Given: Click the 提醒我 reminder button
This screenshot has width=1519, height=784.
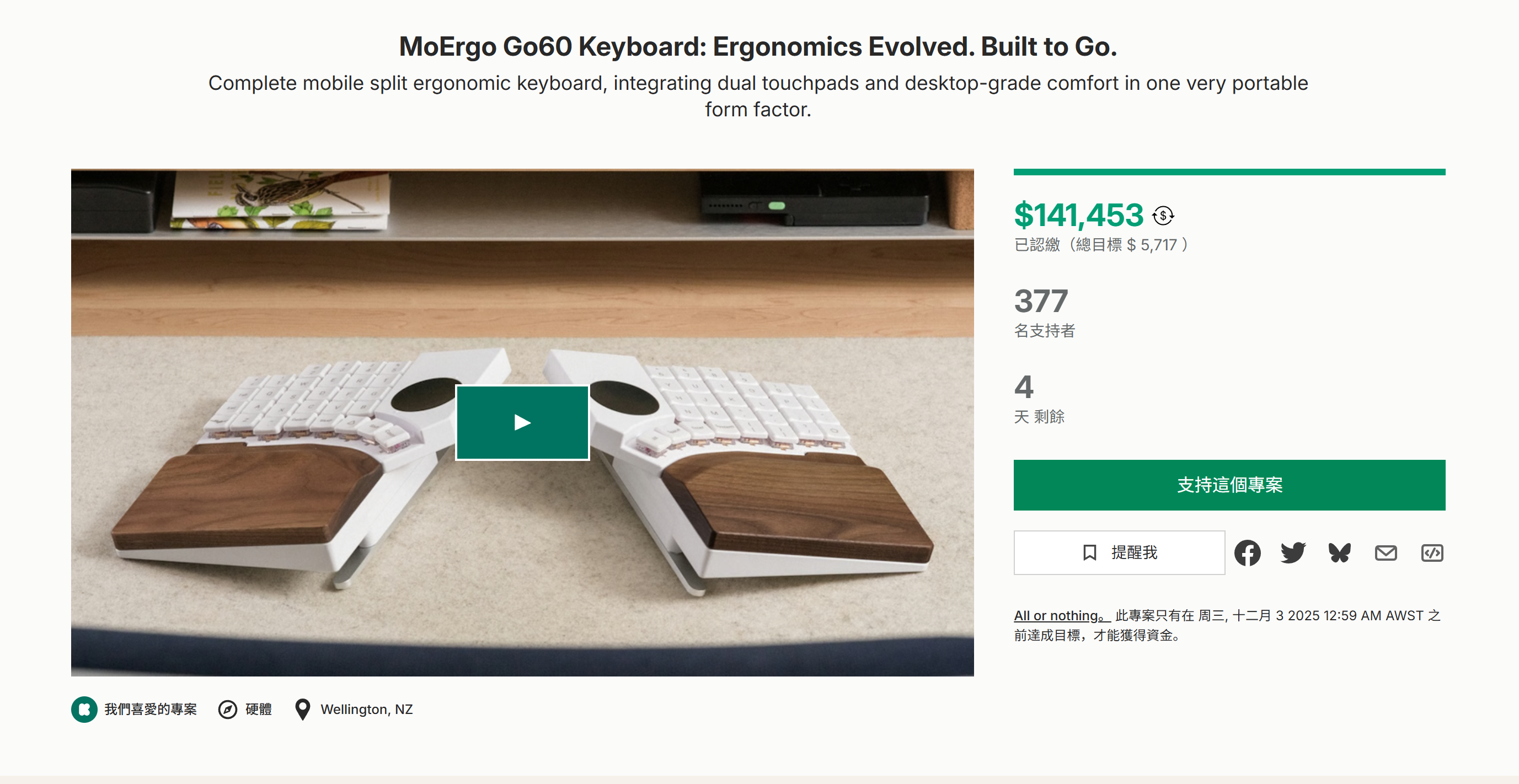Looking at the screenshot, I should tap(1119, 553).
